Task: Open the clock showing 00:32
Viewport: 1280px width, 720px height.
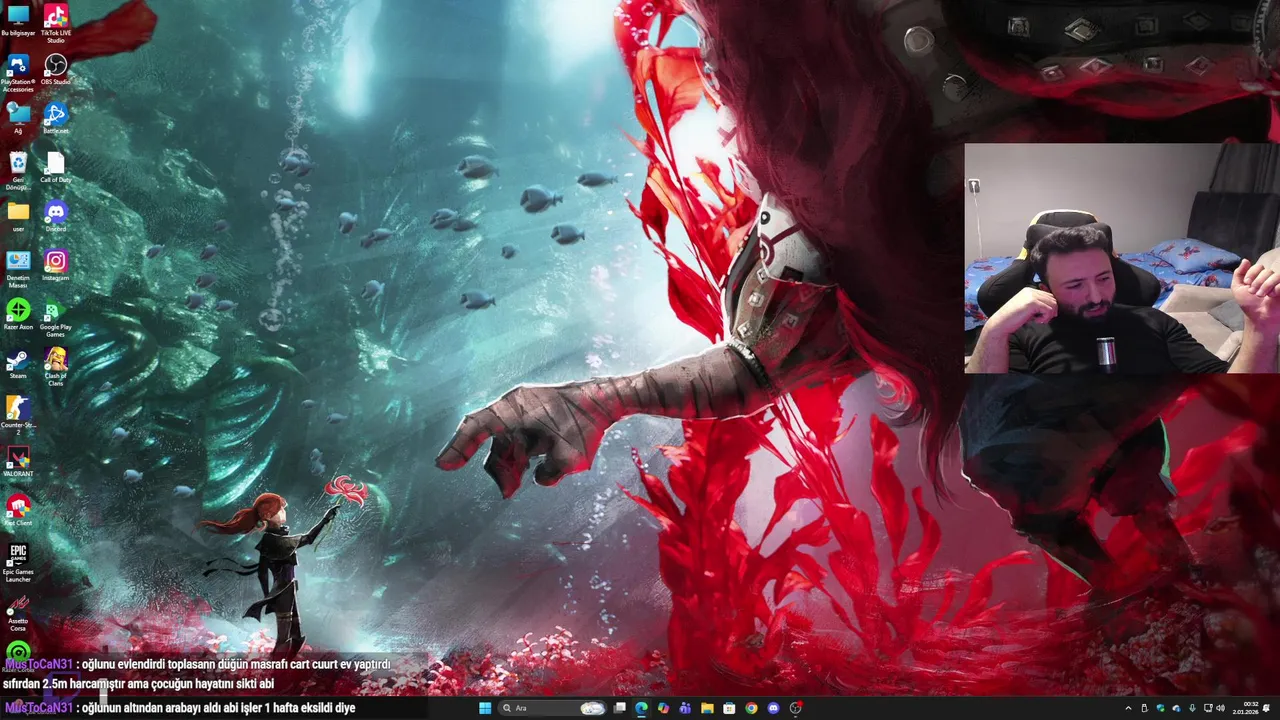Action: (1245, 708)
